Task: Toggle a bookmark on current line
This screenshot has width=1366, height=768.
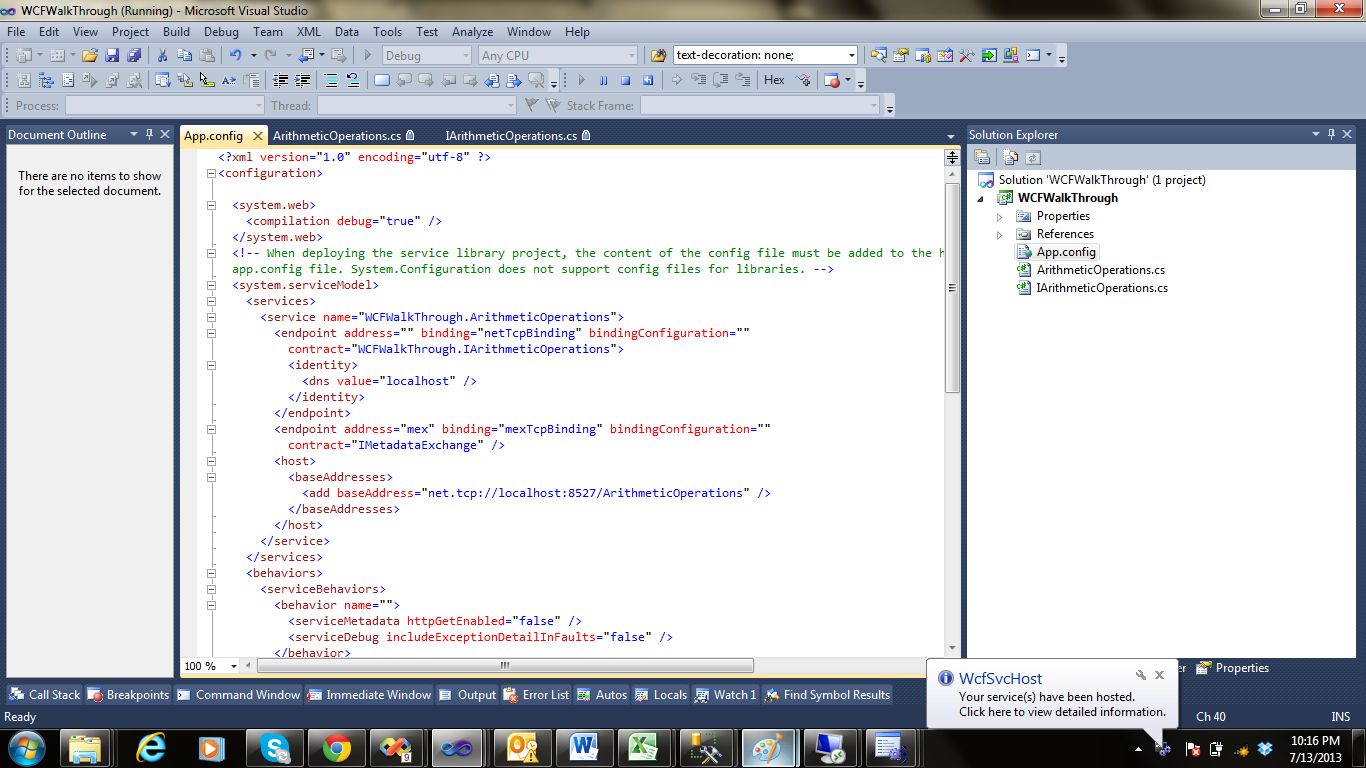Action: tap(382, 80)
